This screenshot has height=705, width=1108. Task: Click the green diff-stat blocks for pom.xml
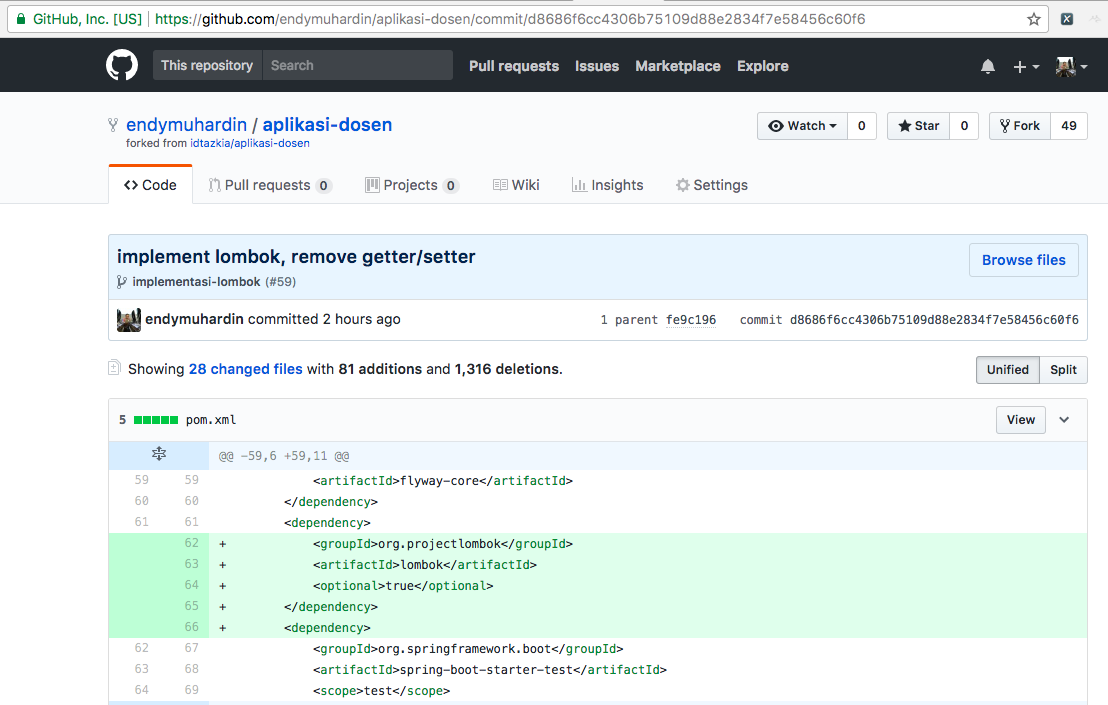click(158, 419)
